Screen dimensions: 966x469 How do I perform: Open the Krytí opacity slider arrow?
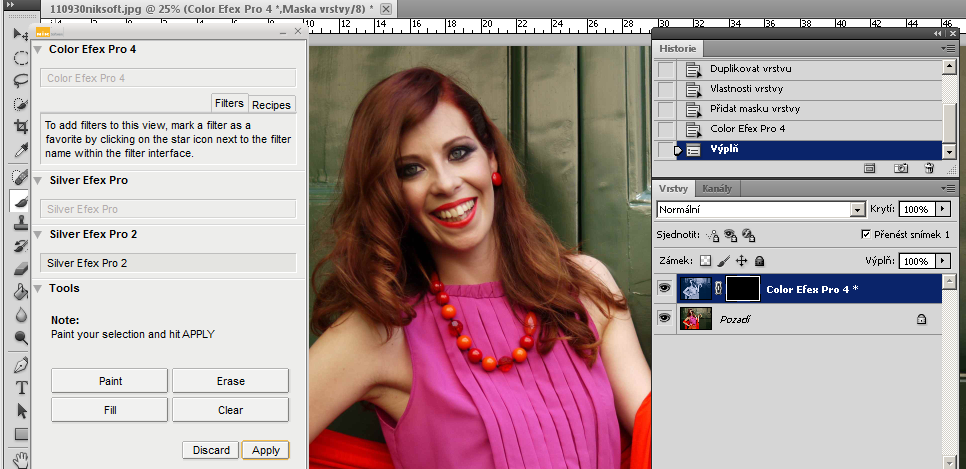point(943,209)
